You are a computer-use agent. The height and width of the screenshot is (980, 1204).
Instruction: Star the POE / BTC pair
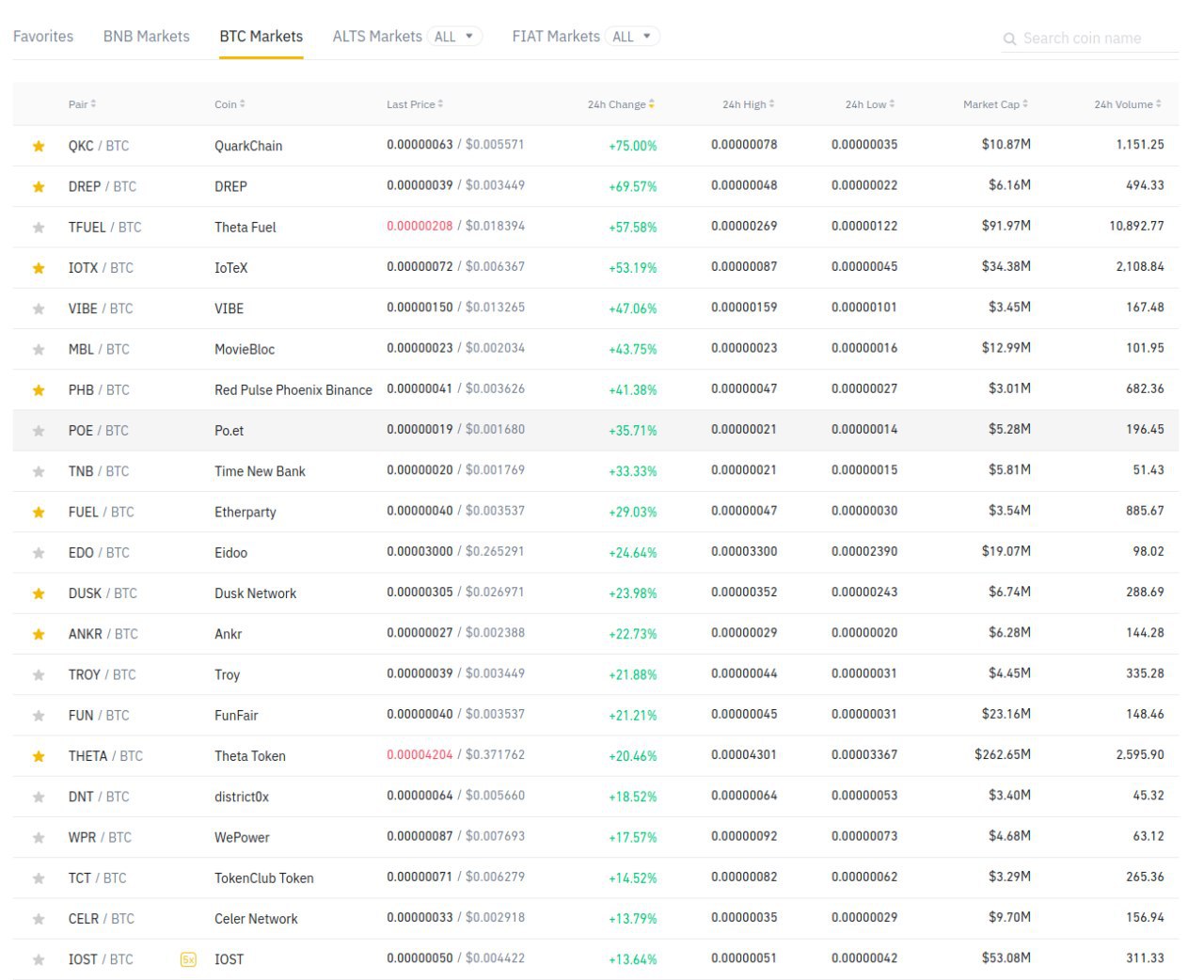39,431
